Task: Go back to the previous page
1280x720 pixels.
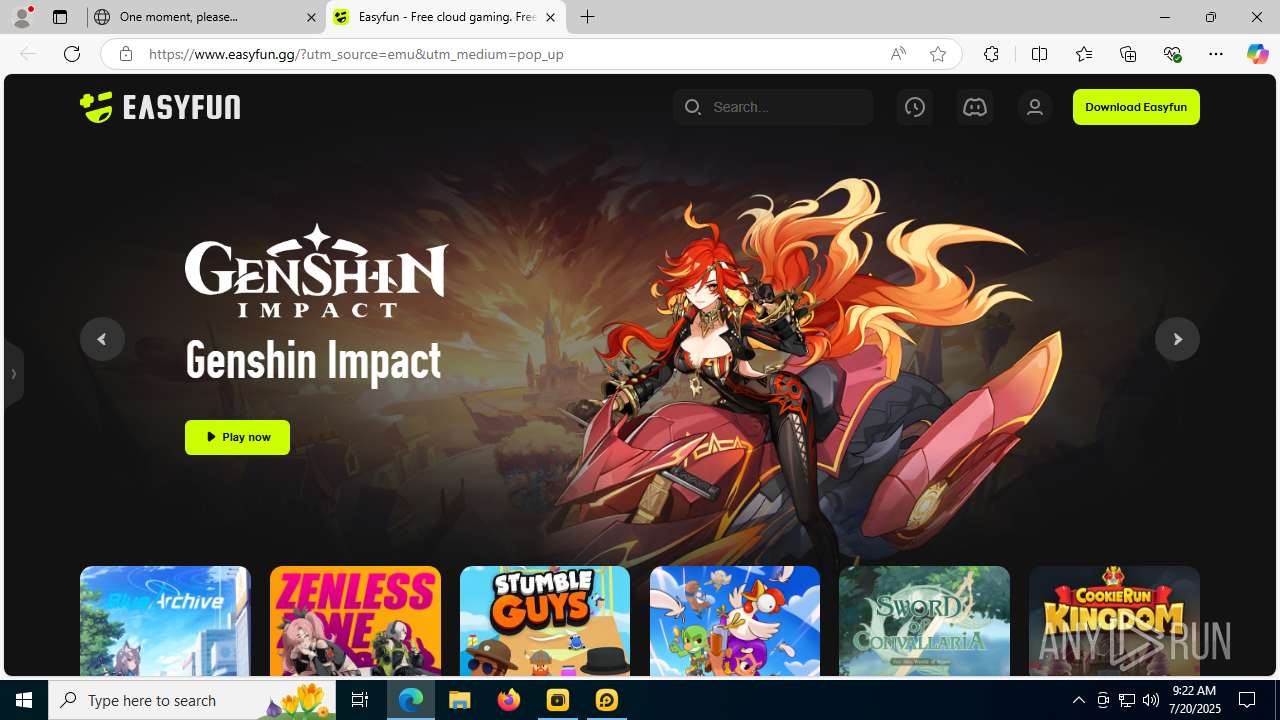Action: click(x=28, y=54)
